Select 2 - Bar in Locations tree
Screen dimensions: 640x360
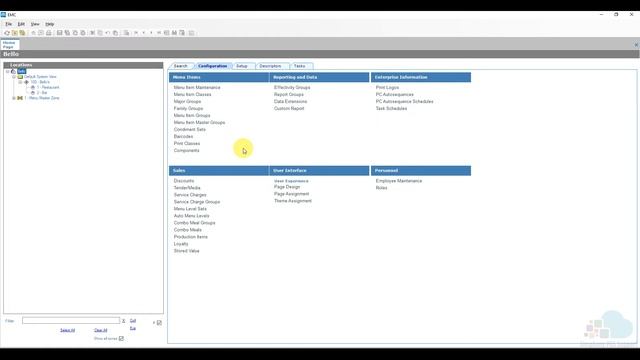(x=42, y=93)
